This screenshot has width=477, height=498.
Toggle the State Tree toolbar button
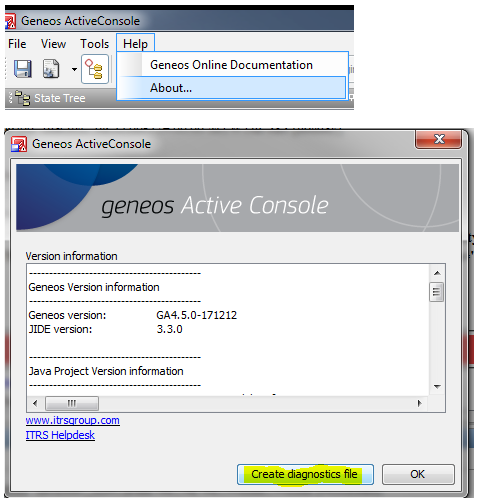pyautogui.click(x=95, y=69)
